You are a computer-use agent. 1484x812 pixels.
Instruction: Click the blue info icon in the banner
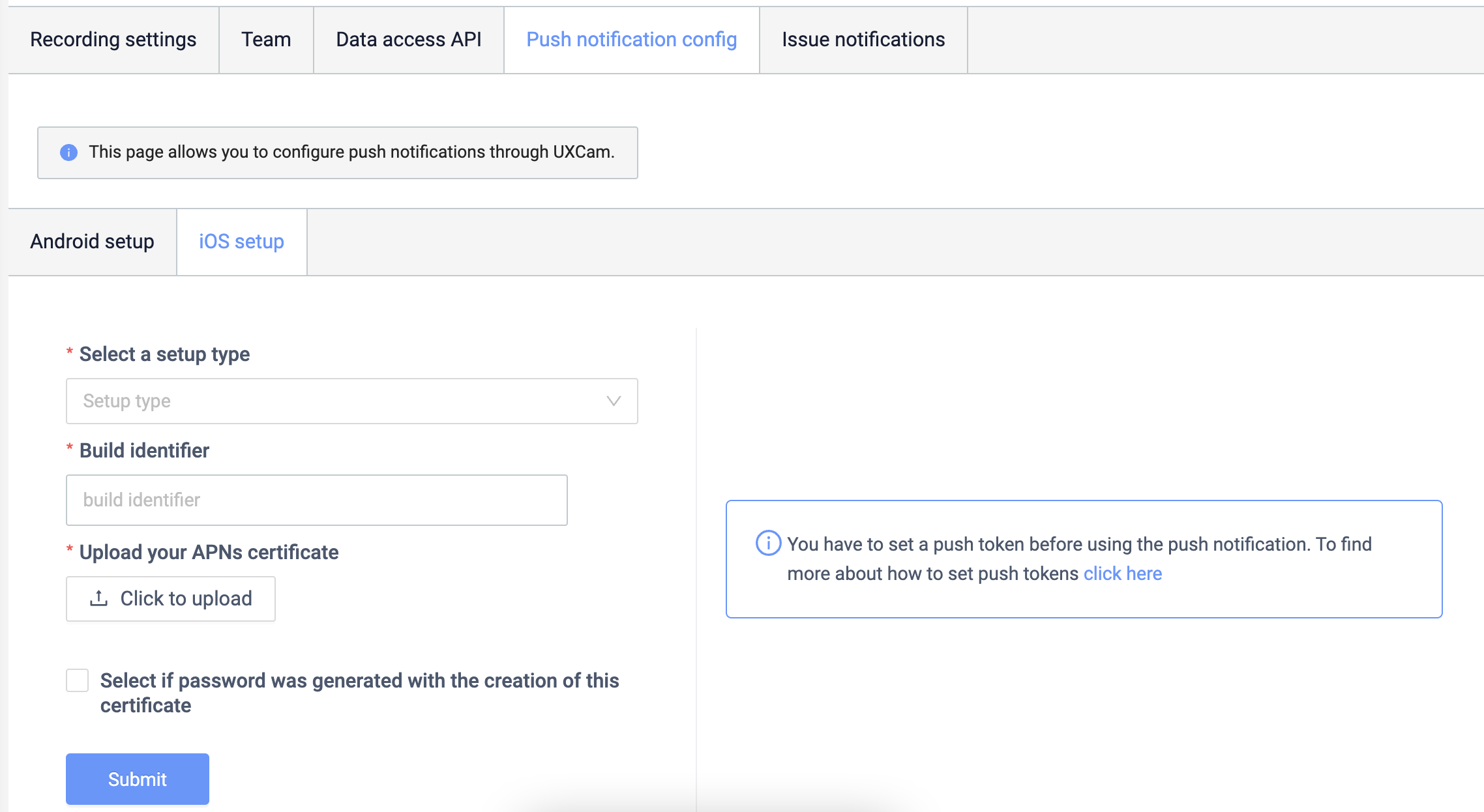(68, 152)
